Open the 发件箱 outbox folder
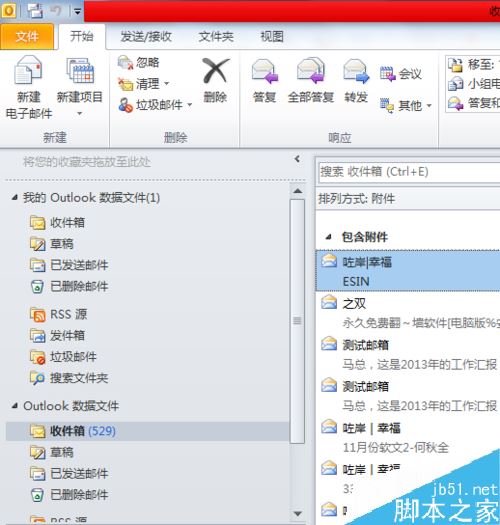Screen dimensions: 500x525 (57, 335)
